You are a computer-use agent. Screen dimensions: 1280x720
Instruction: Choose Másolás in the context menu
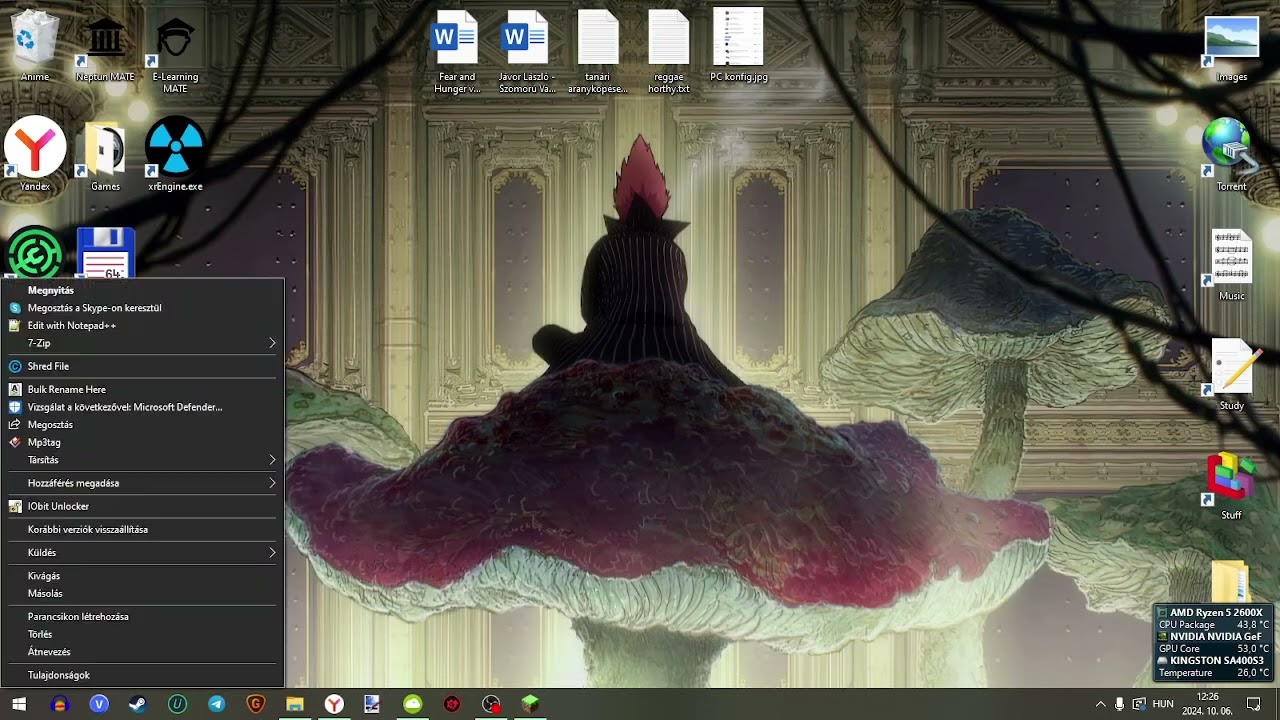142,593
